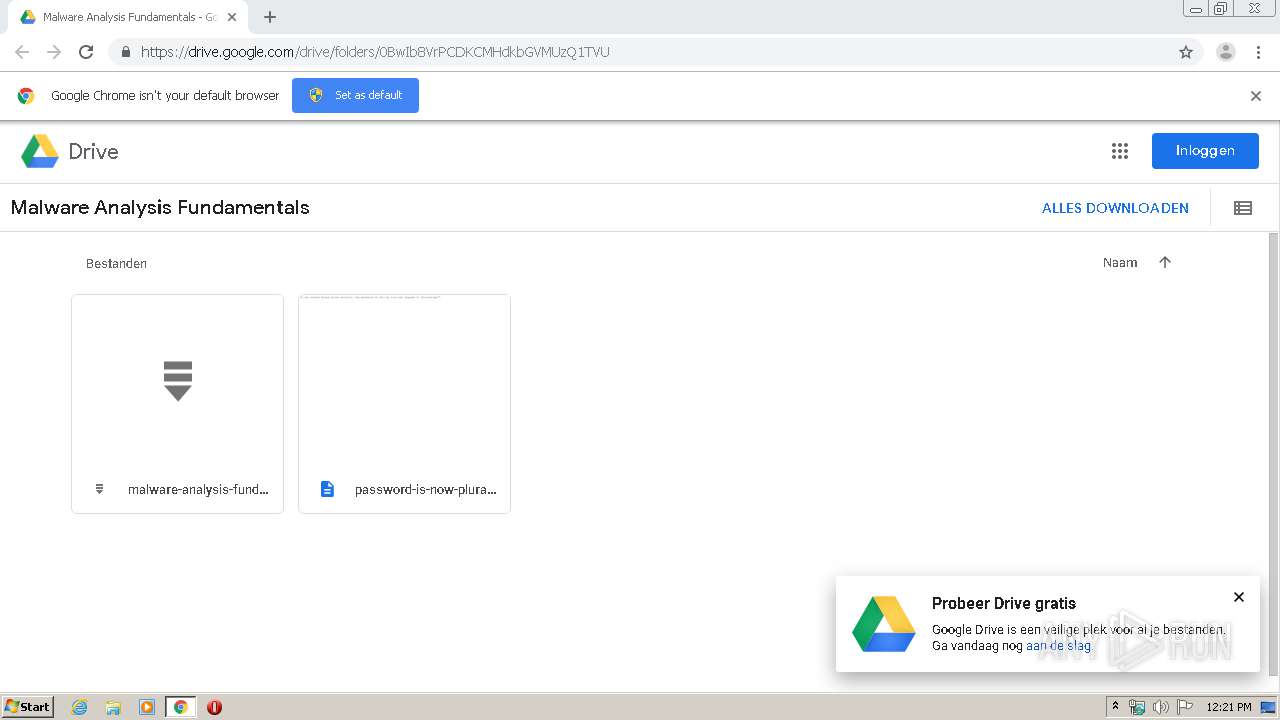Click the Drive logo in the promo popup
1280x720 pixels.
click(884, 624)
